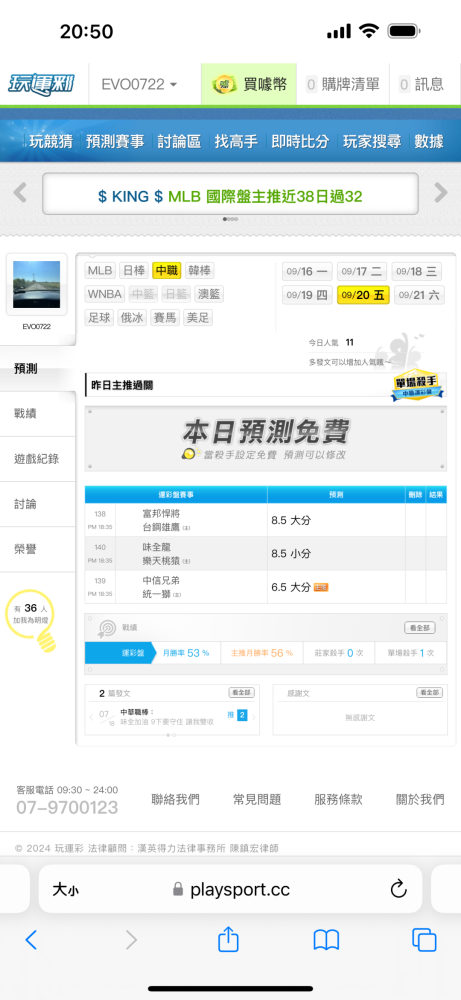The height and width of the screenshot is (1000, 461).
Task: Open the 預測 sidebar tab
Action: [x=38, y=369]
